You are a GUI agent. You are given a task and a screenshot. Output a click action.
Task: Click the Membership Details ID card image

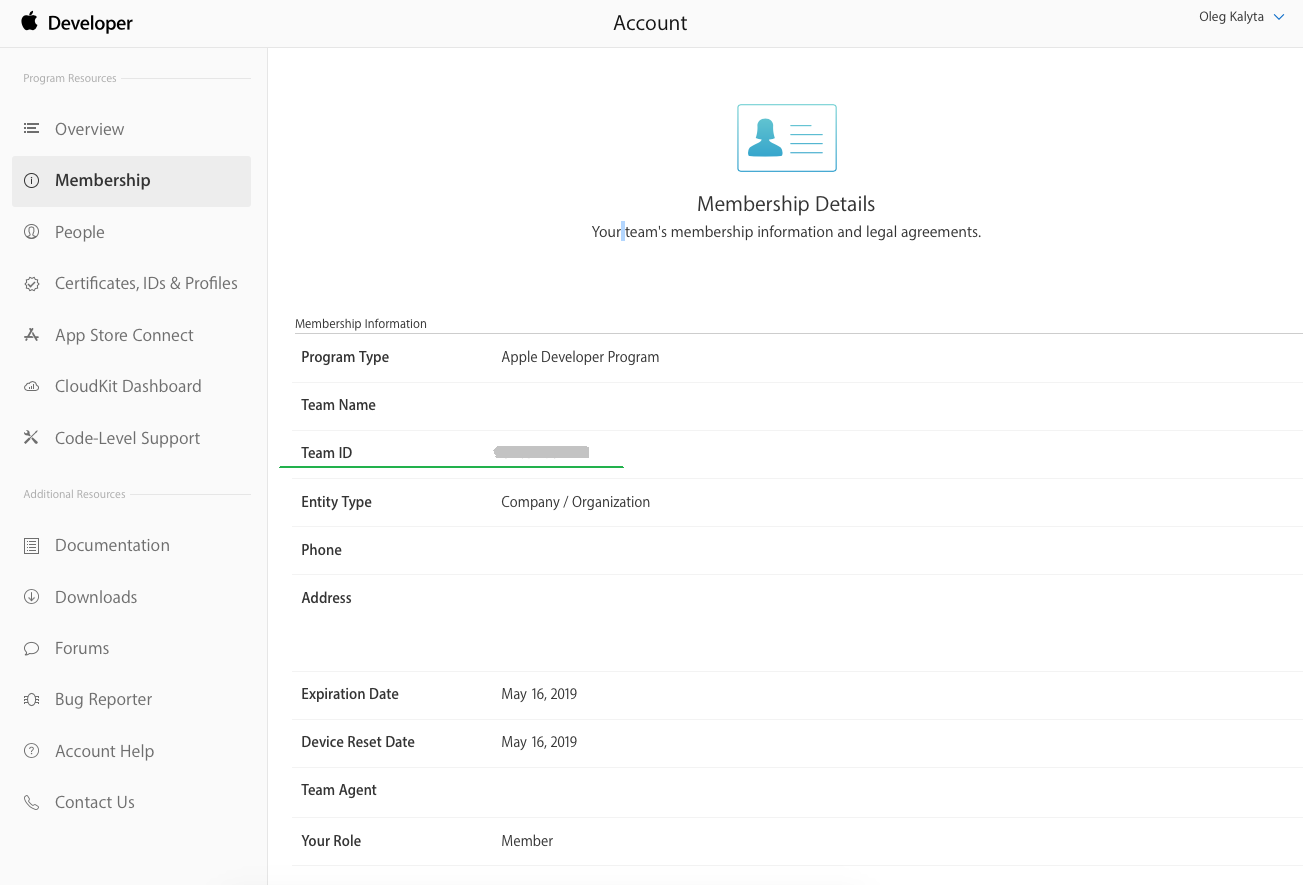[x=786, y=138]
